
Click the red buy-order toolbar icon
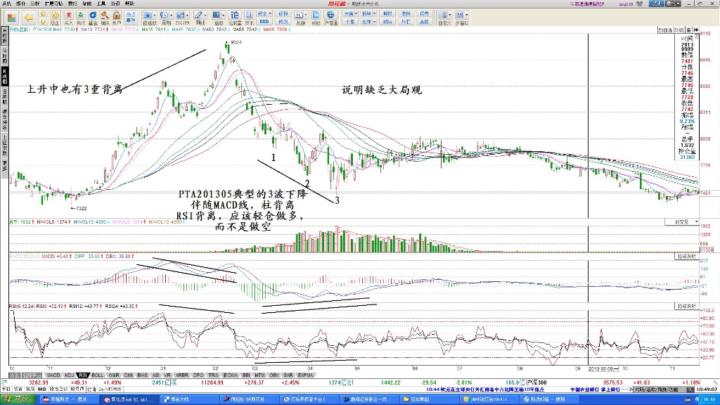69,16
